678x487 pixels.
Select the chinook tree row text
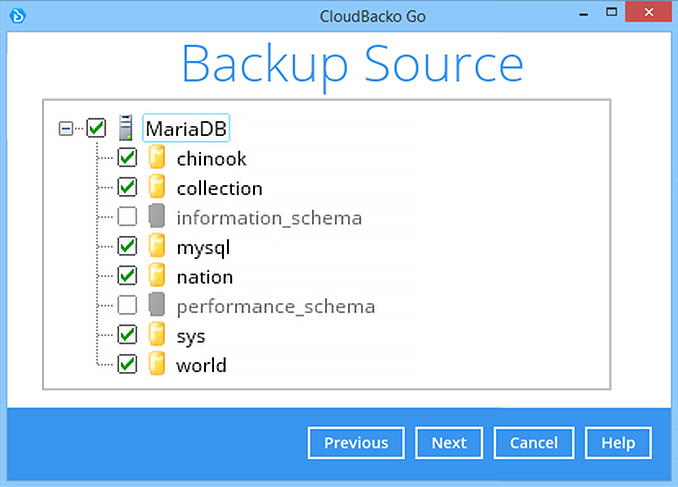coord(211,159)
